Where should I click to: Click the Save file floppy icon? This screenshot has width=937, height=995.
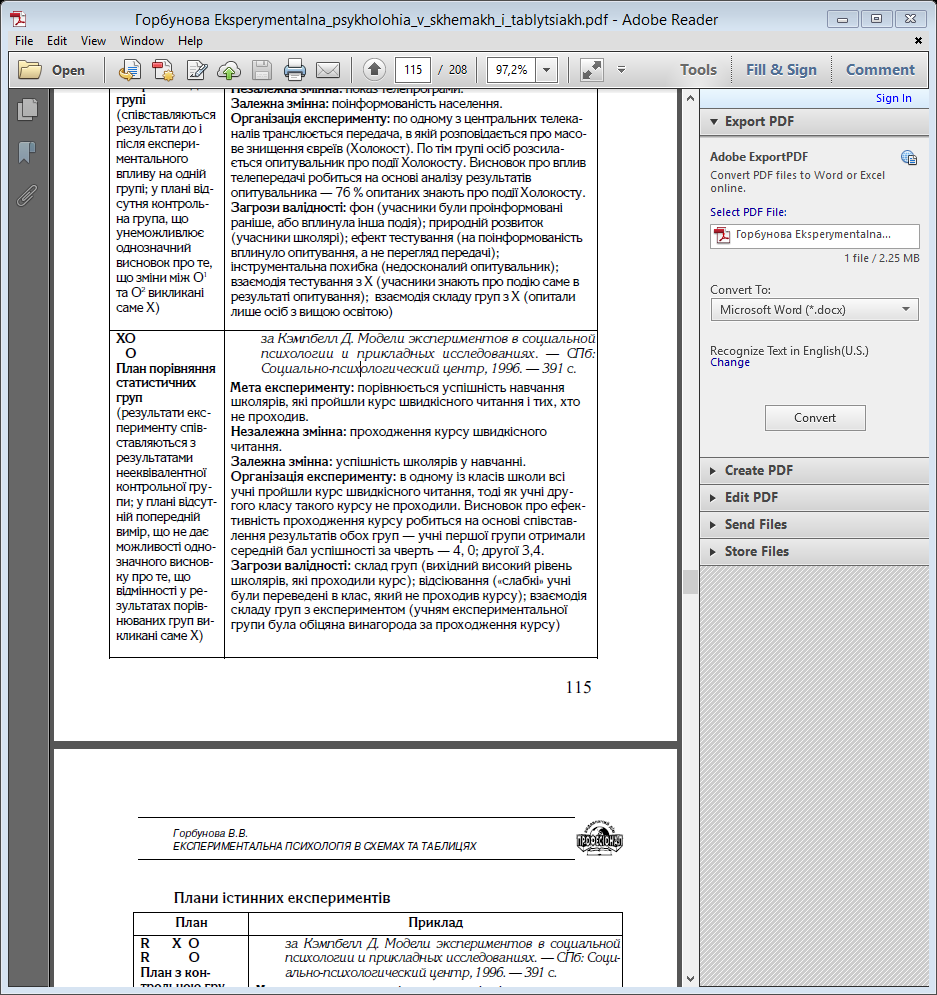click(262, 70)
